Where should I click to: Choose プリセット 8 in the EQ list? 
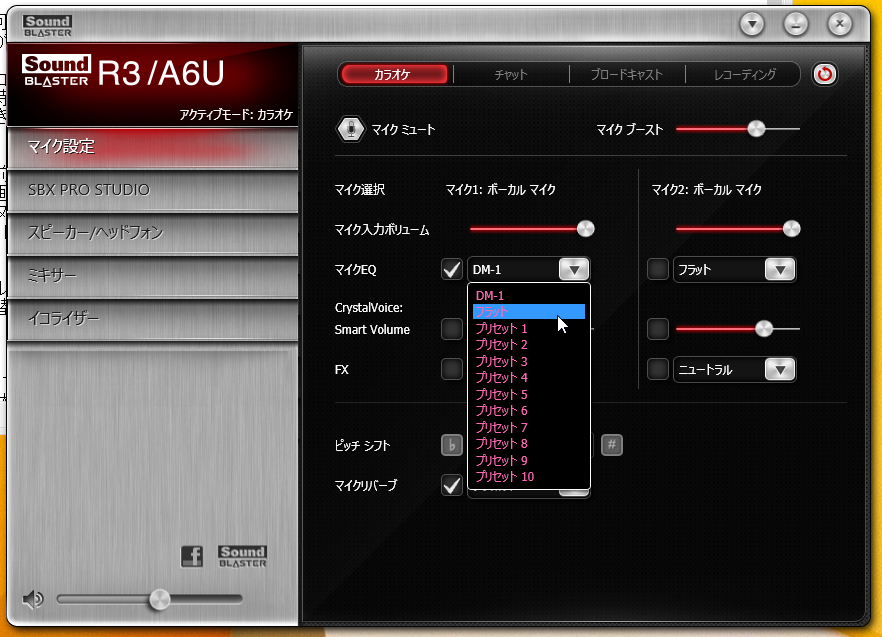[529, 443]
